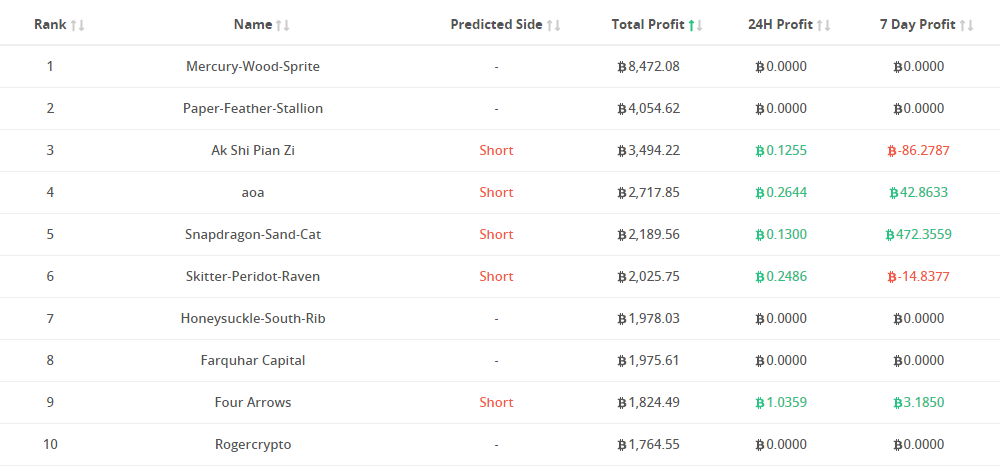The height and width of the screenshot is (466, 1000).
Task: Click the Total Profit column header text
Action: [647, 24]
